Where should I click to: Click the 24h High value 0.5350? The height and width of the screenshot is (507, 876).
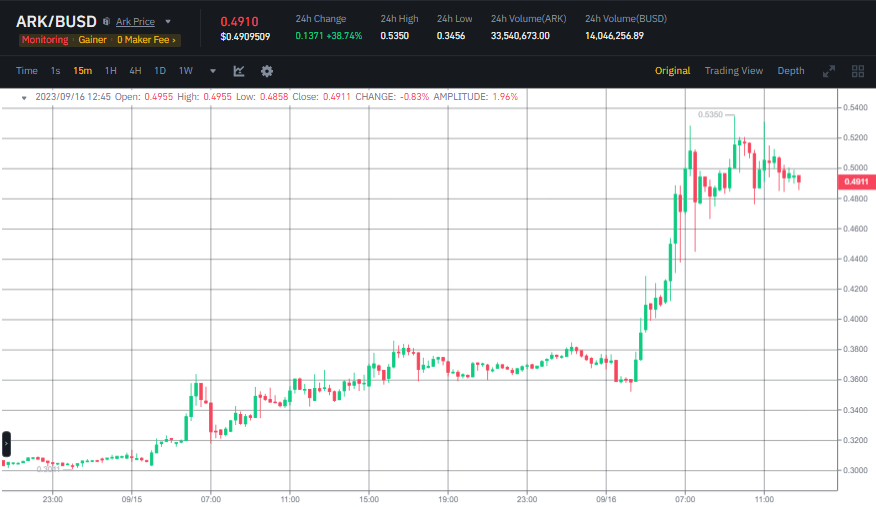pyautogui.click(x=394, y=36)
